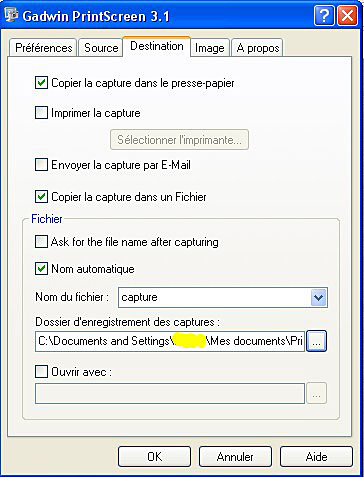
Task: Click the Annuler button
Action: [x=235, y=456]
